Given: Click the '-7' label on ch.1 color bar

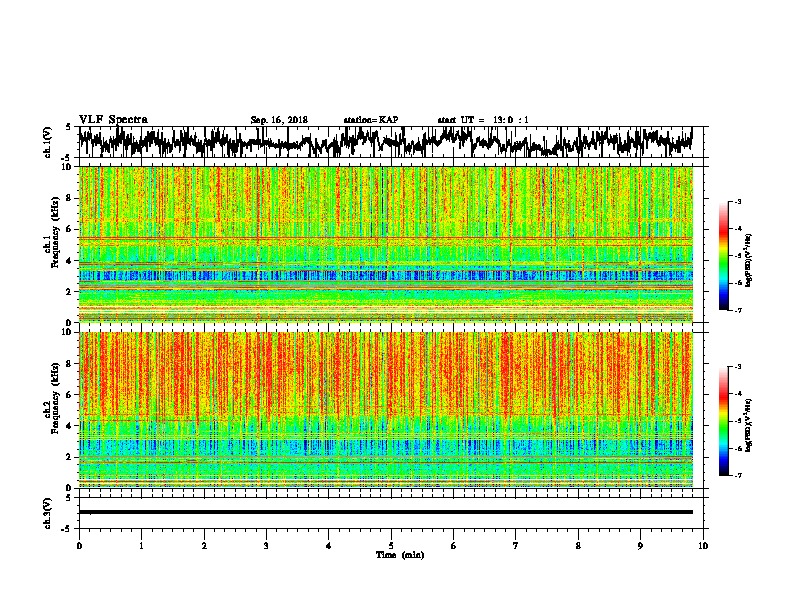Looking at the screenshot, I should 738,310.
